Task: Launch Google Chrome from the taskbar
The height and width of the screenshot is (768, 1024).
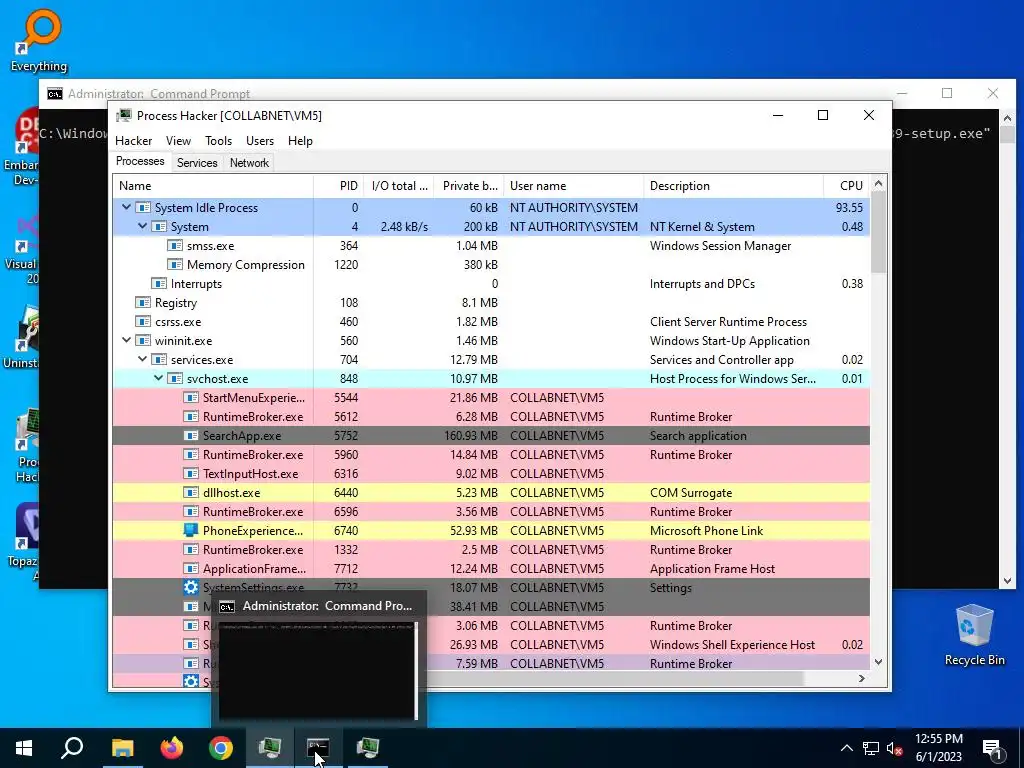Action: [x=221, y=748]
